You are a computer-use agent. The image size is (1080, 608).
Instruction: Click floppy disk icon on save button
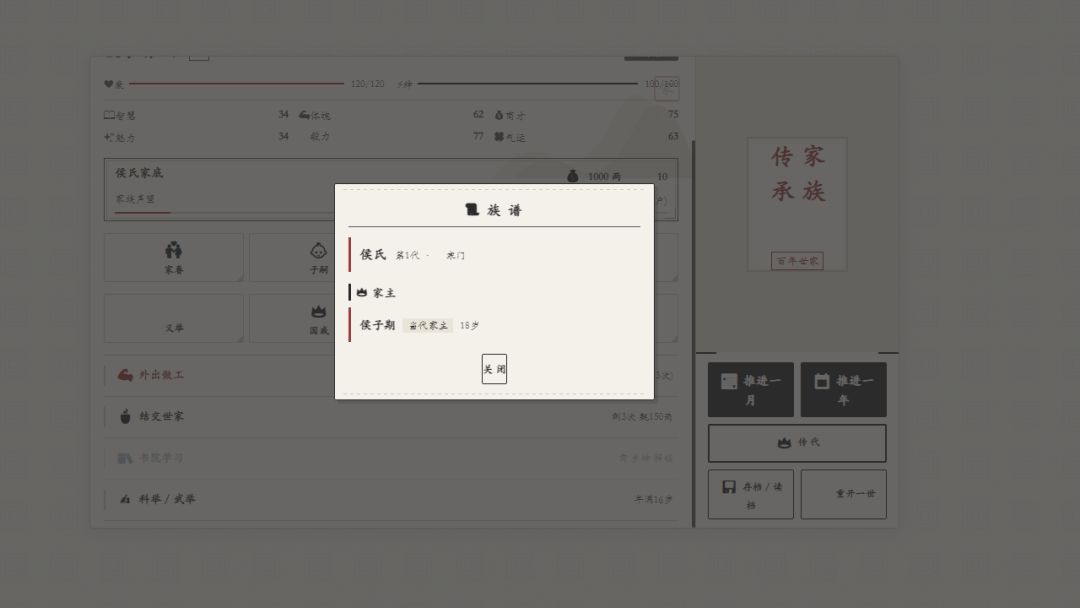tap(729, 487)
